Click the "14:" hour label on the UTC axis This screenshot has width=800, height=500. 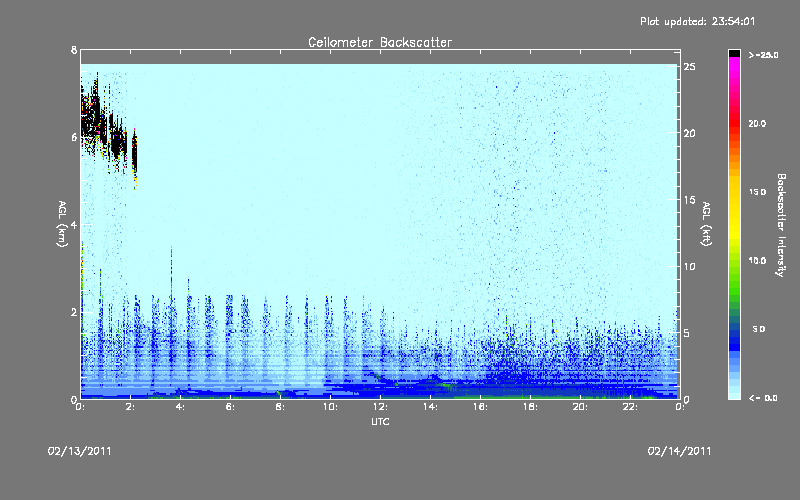[430, 407]
